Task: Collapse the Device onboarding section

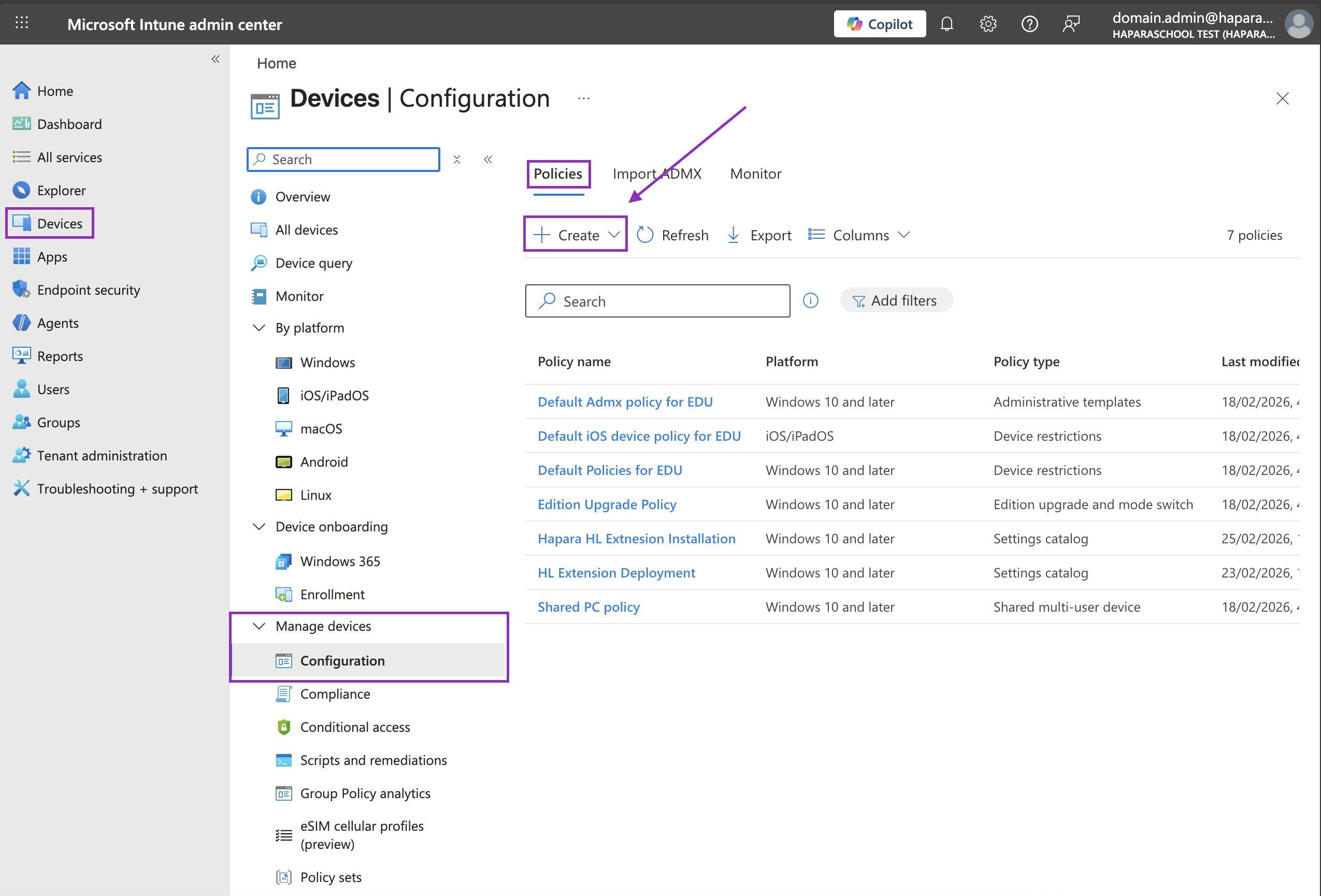Action: click(259, 527)
